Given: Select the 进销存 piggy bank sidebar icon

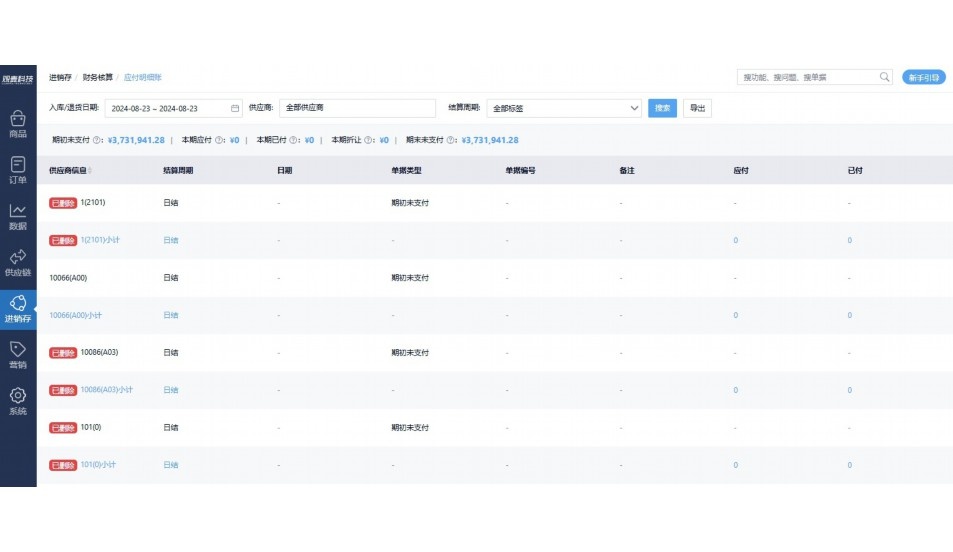Looking at the screenshot, I should tap(18, 308).
